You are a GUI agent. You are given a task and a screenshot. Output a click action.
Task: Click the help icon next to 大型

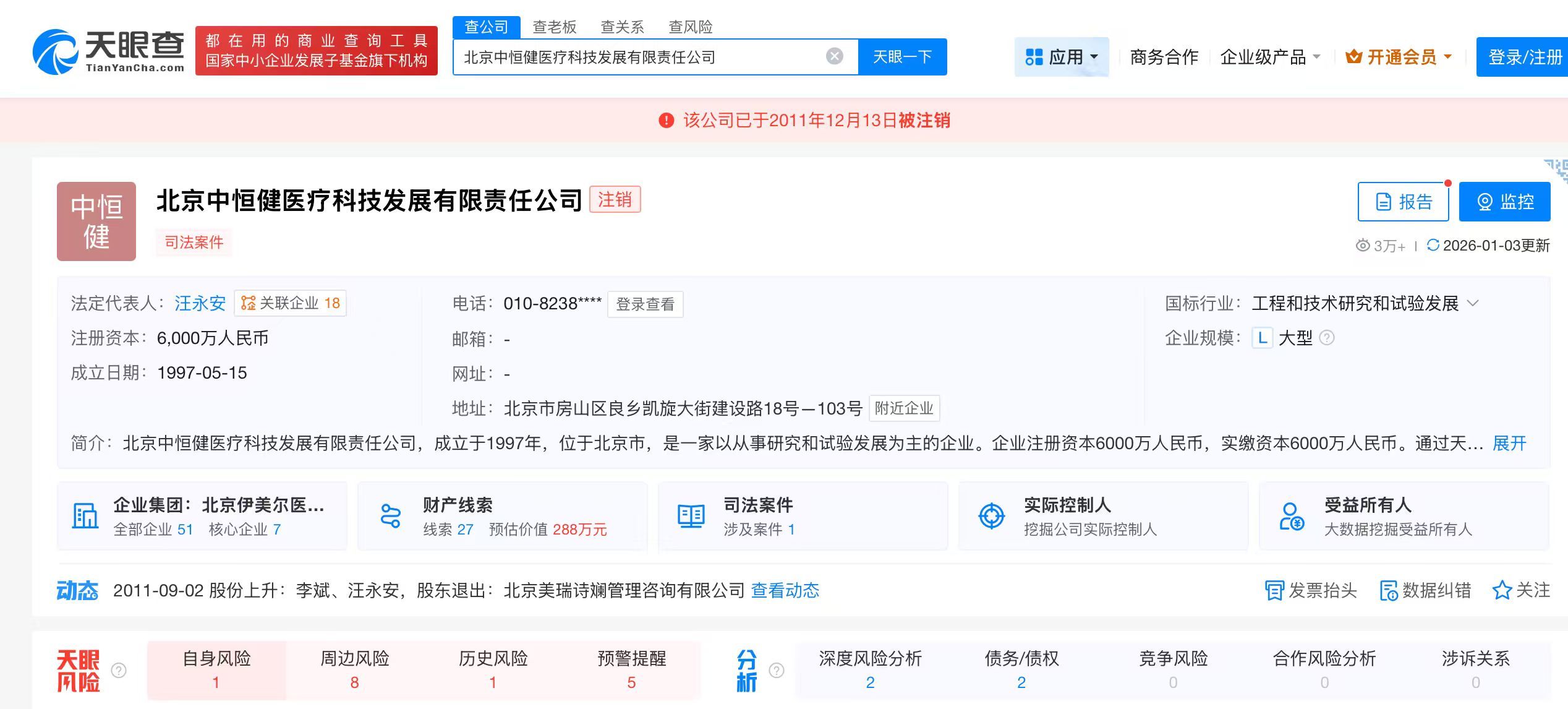click(1327, 338)
